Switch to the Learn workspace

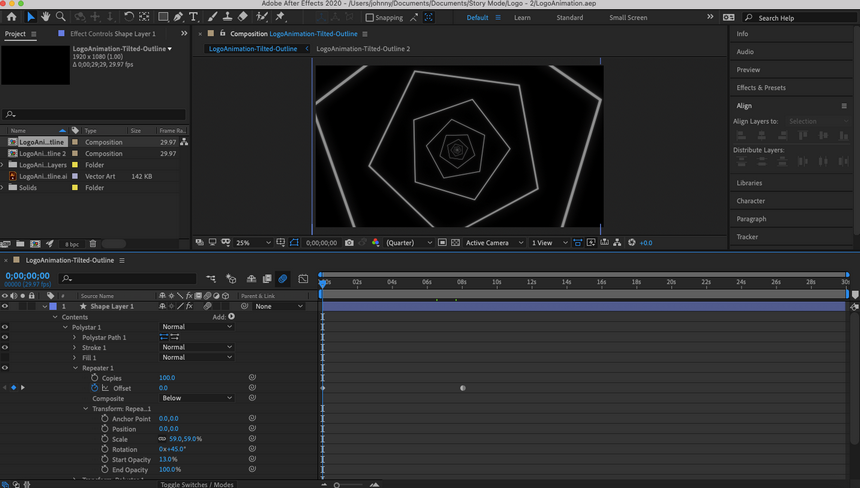(523, 18)
